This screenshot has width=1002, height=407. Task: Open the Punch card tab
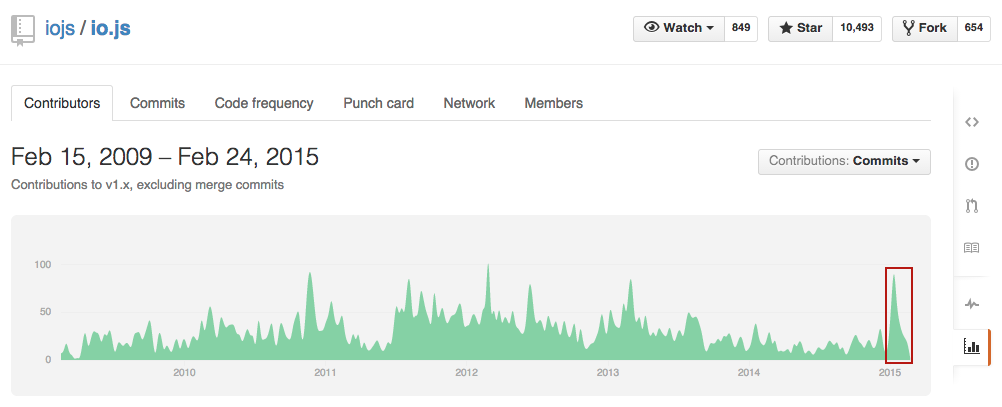point(378,104)
